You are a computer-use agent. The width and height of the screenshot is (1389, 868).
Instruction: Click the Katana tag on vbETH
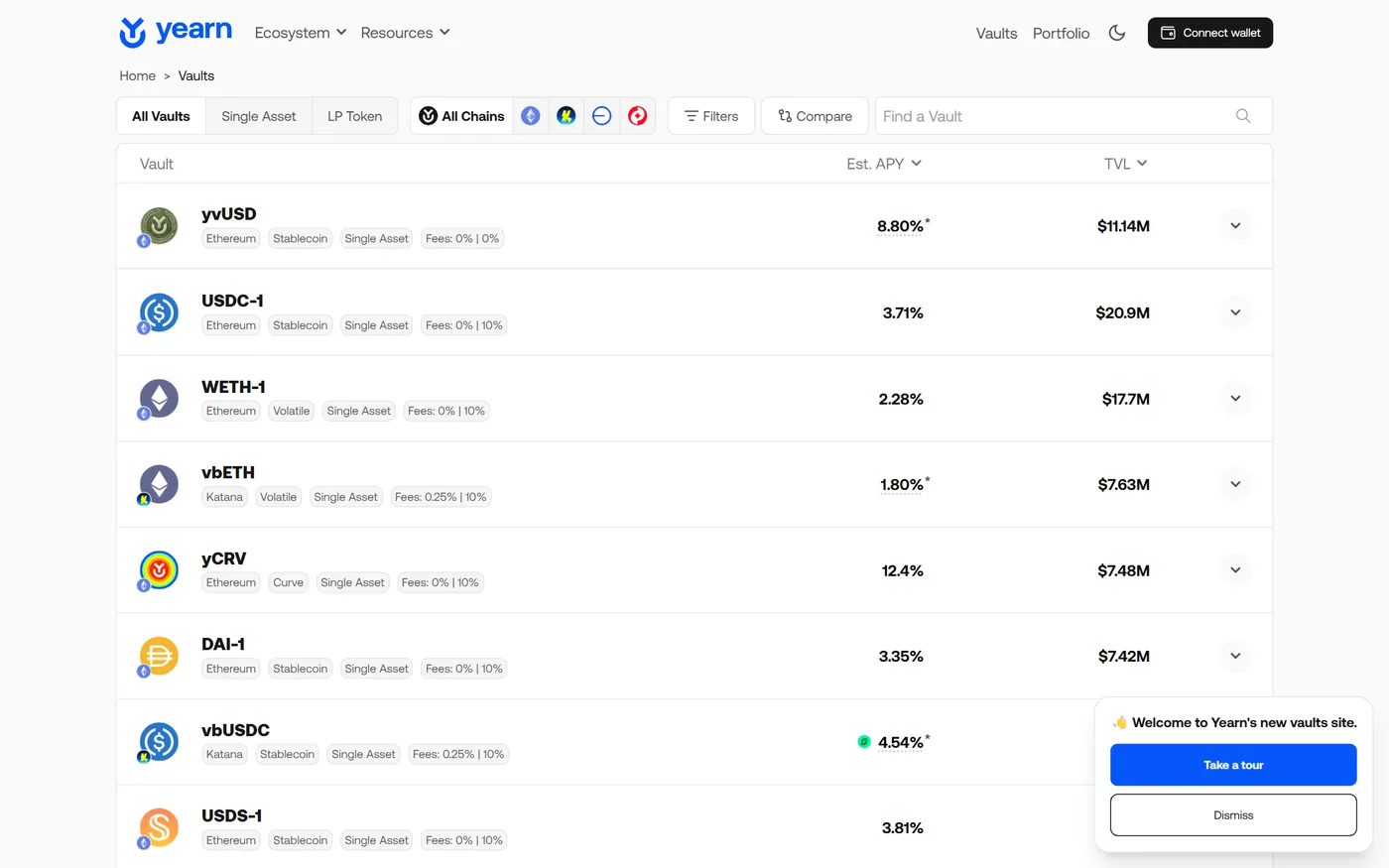coord(224,497)
